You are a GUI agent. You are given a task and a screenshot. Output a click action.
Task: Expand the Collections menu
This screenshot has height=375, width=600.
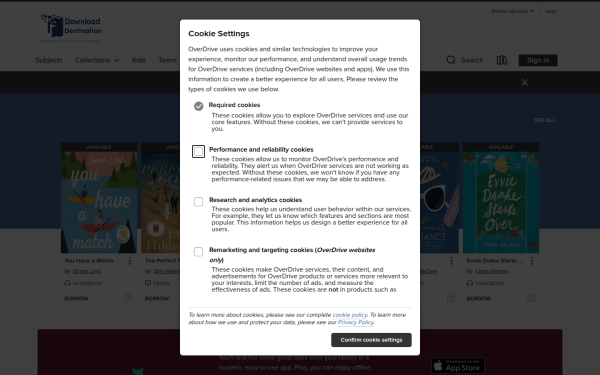[x=97, y=60]
